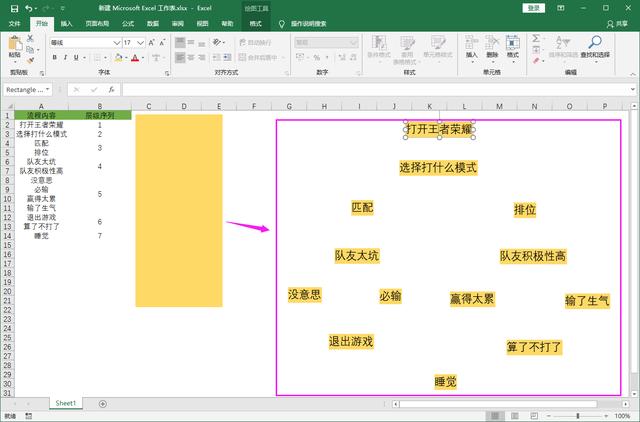Click the Orientation angled text icon

point(216,42)
